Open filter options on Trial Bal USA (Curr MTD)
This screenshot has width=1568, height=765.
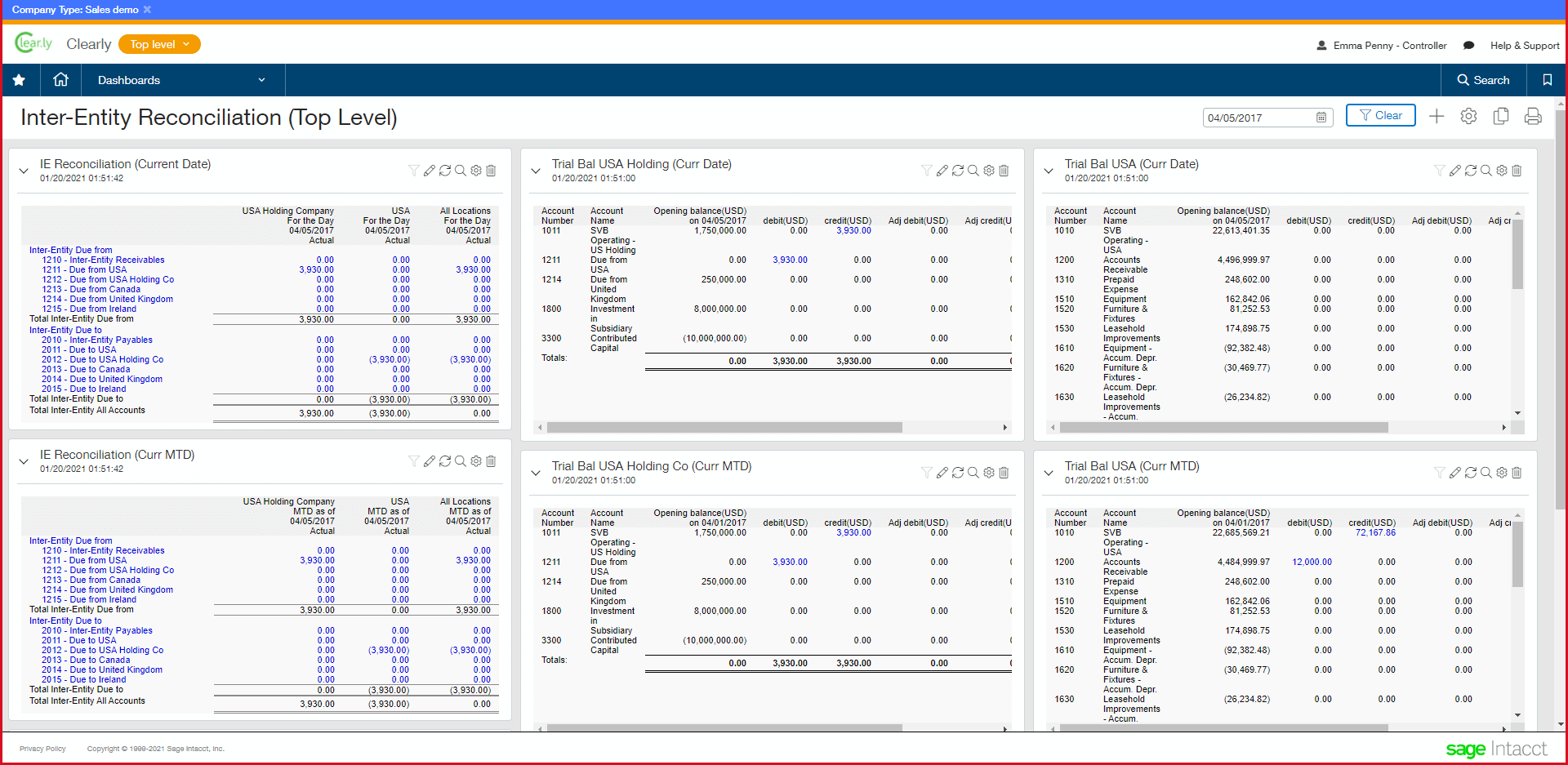click(x=1439, y=472)
